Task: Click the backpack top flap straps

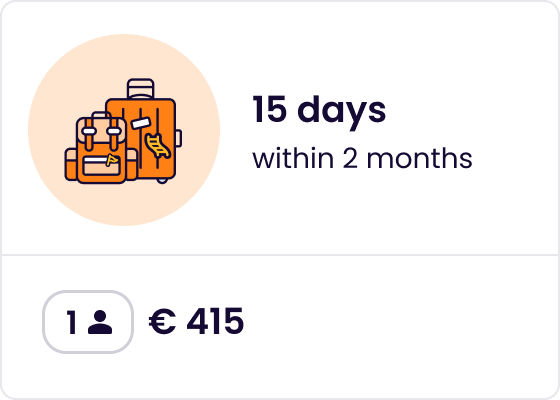Action: tap(101, 133)
